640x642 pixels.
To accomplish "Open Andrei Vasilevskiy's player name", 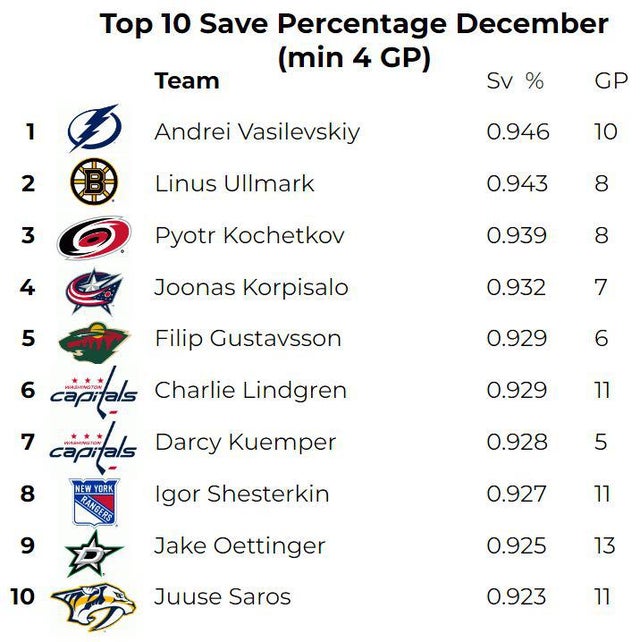I will [257, 132].
